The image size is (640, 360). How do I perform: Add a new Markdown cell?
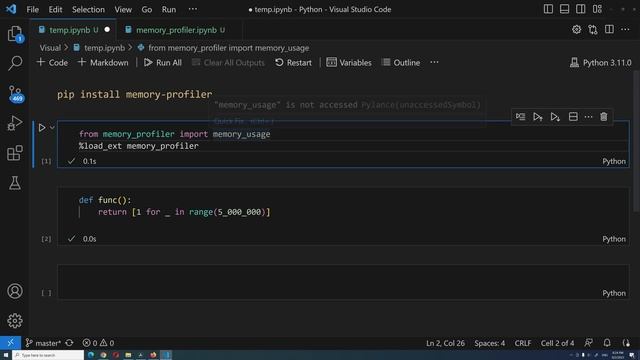coord(103,62)
